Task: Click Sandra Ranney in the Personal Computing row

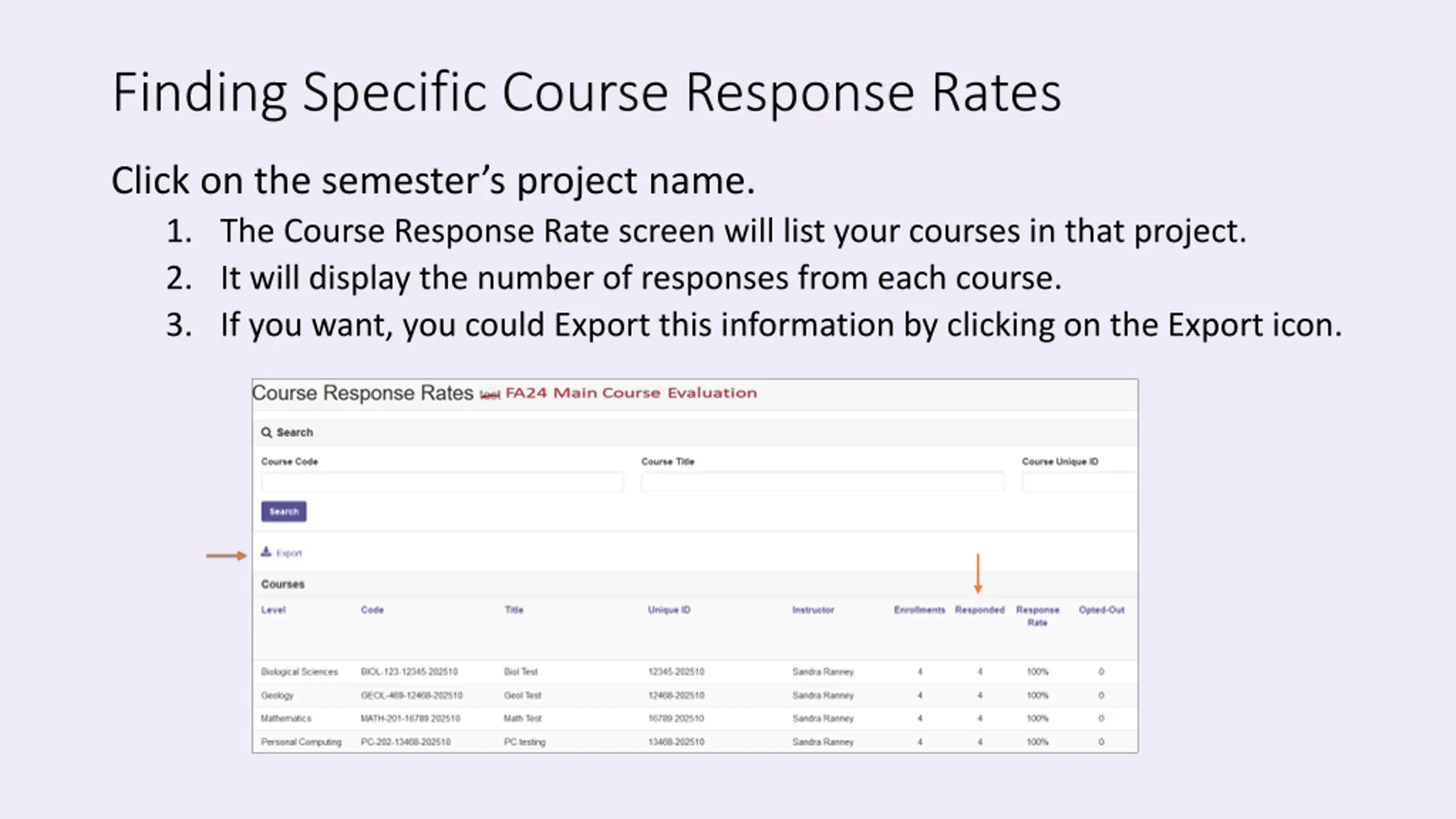Action: [x=823, y=742]
